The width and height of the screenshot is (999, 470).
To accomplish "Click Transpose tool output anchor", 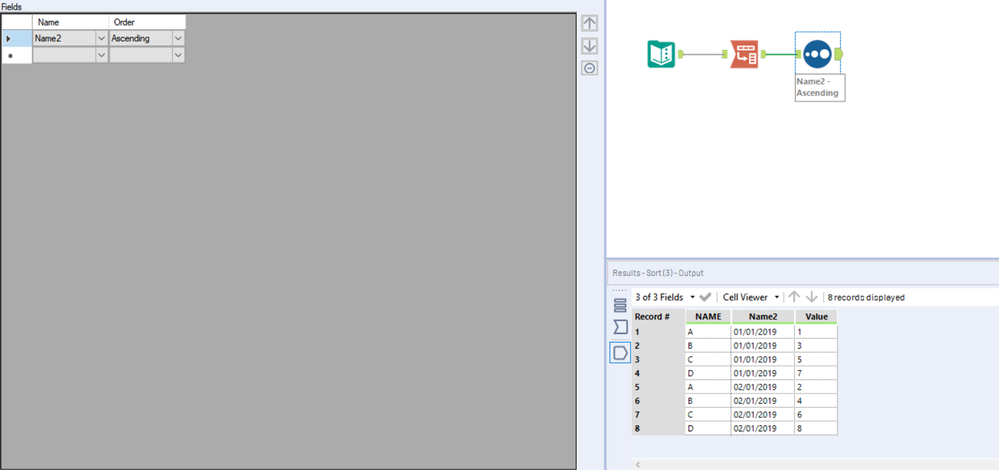I will coord(763,54).
